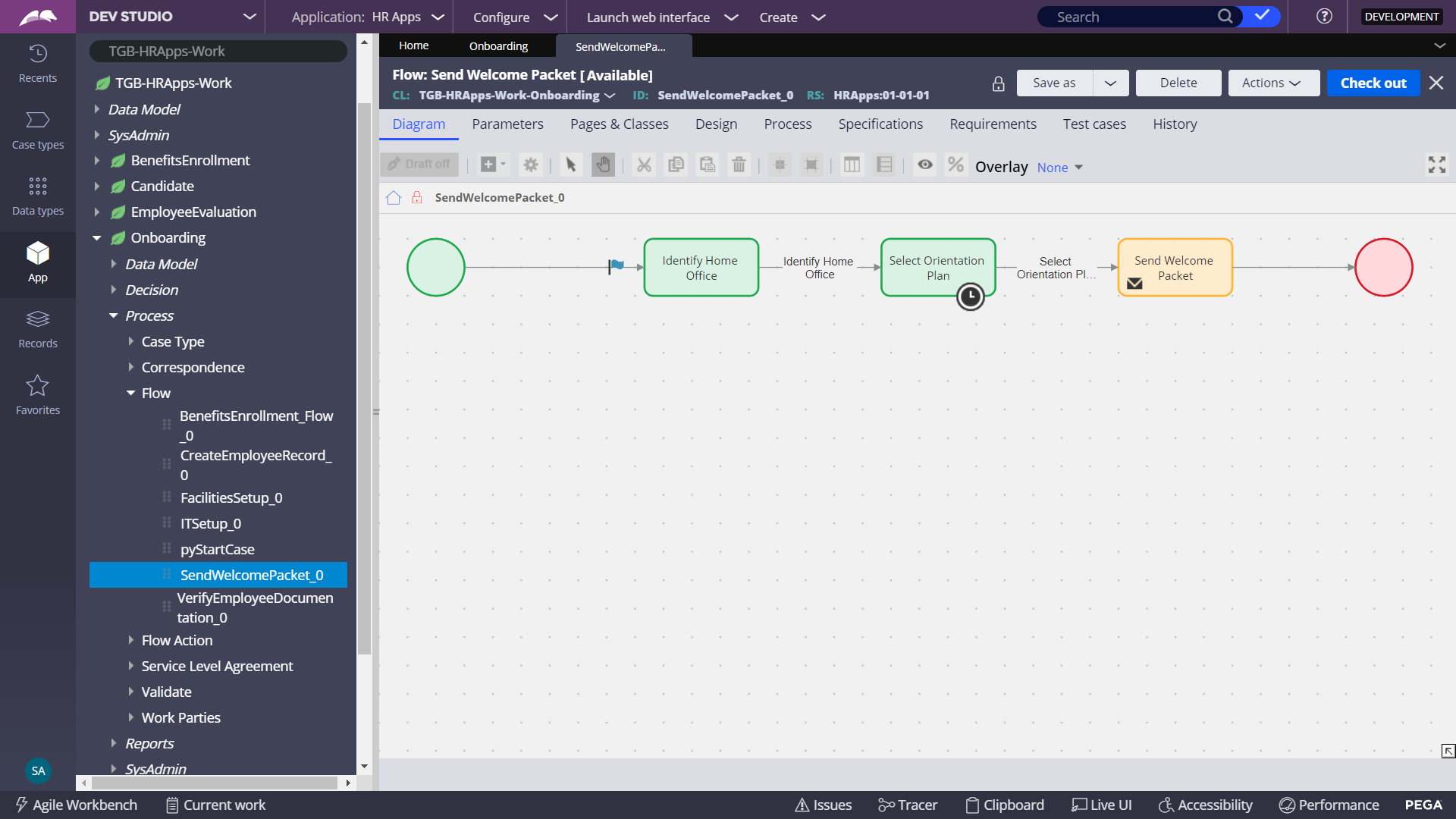Click the percent likelihood icon
Image resolution: width=1456 pixels, height=819 pixels.
(955, 165)
